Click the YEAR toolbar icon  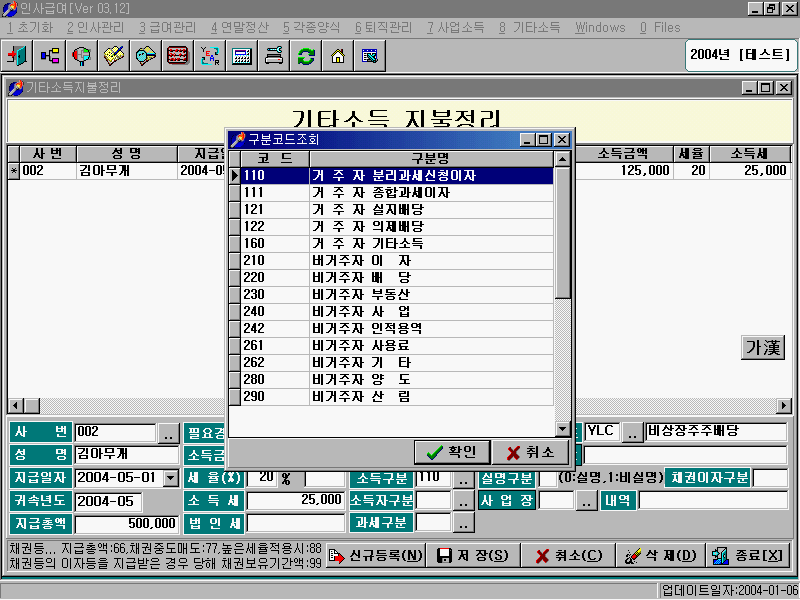tap(210, 55)
